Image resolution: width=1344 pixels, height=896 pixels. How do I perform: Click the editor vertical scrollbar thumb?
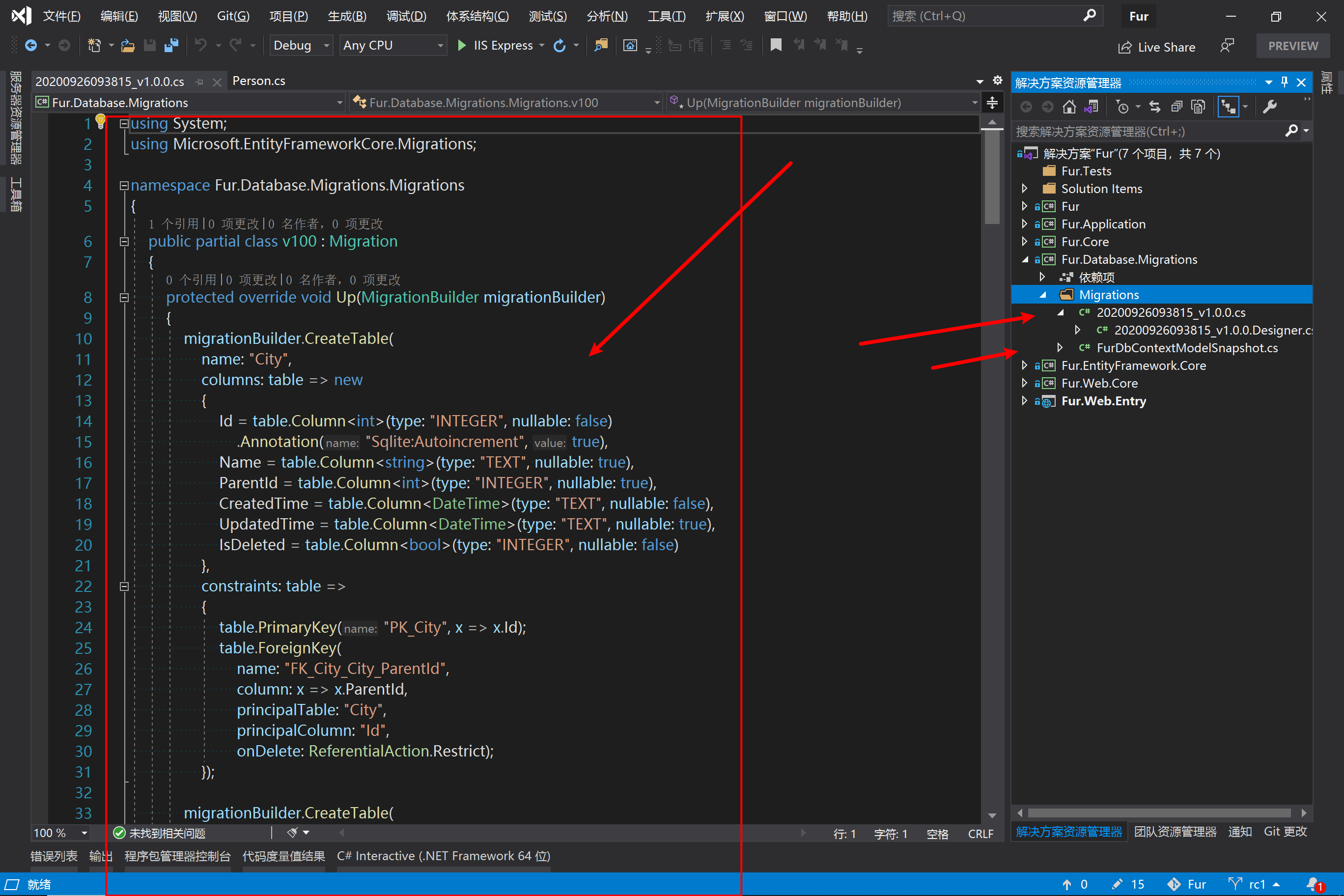pyautogui.click(x=992, y=177)
